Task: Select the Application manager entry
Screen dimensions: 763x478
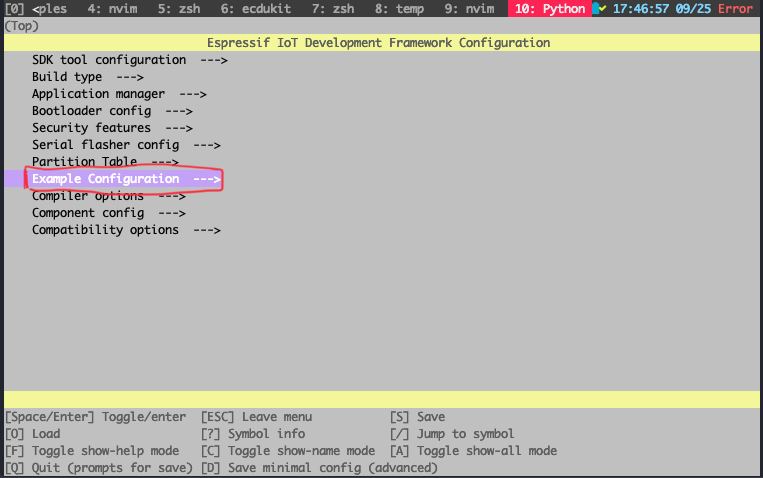Action: [119, 94]
